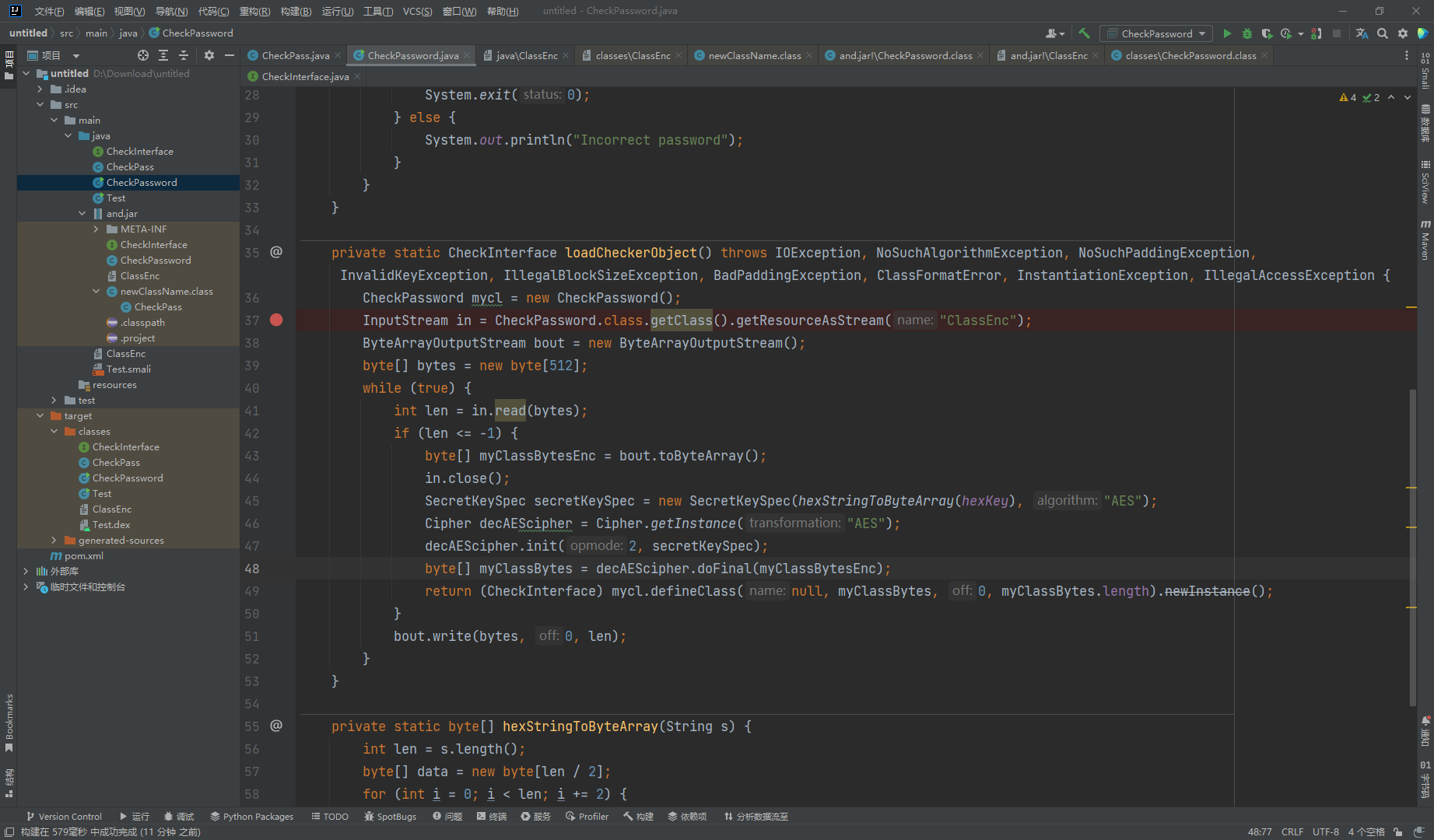
Task: Expand META-INF folder in and.jar
Action: coord(96,229)
